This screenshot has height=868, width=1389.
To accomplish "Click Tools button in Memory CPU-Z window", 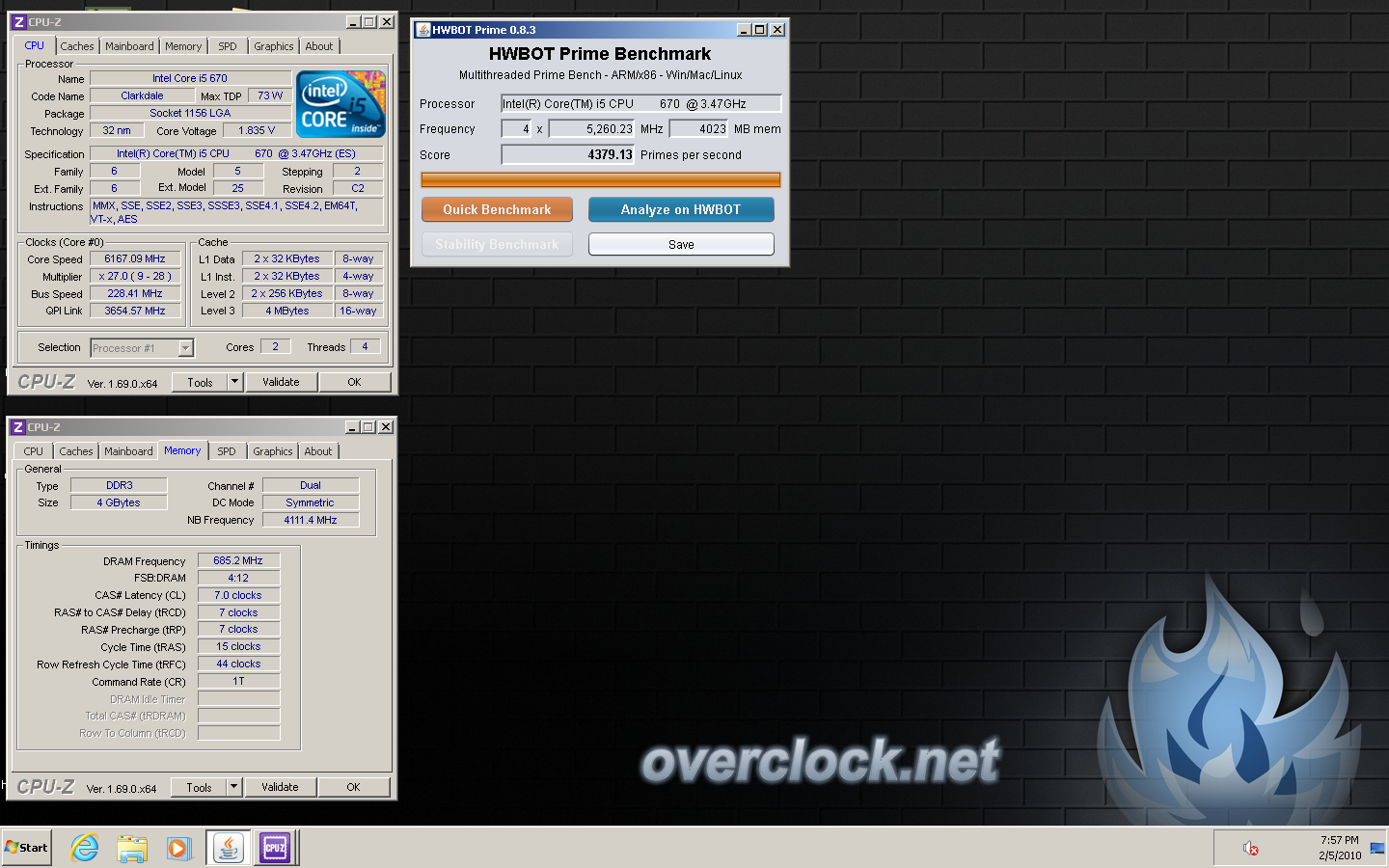I will coord(200,787).
